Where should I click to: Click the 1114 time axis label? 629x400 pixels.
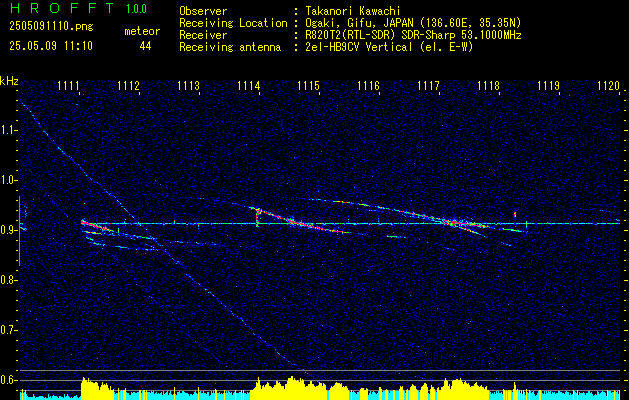[248, 85]
